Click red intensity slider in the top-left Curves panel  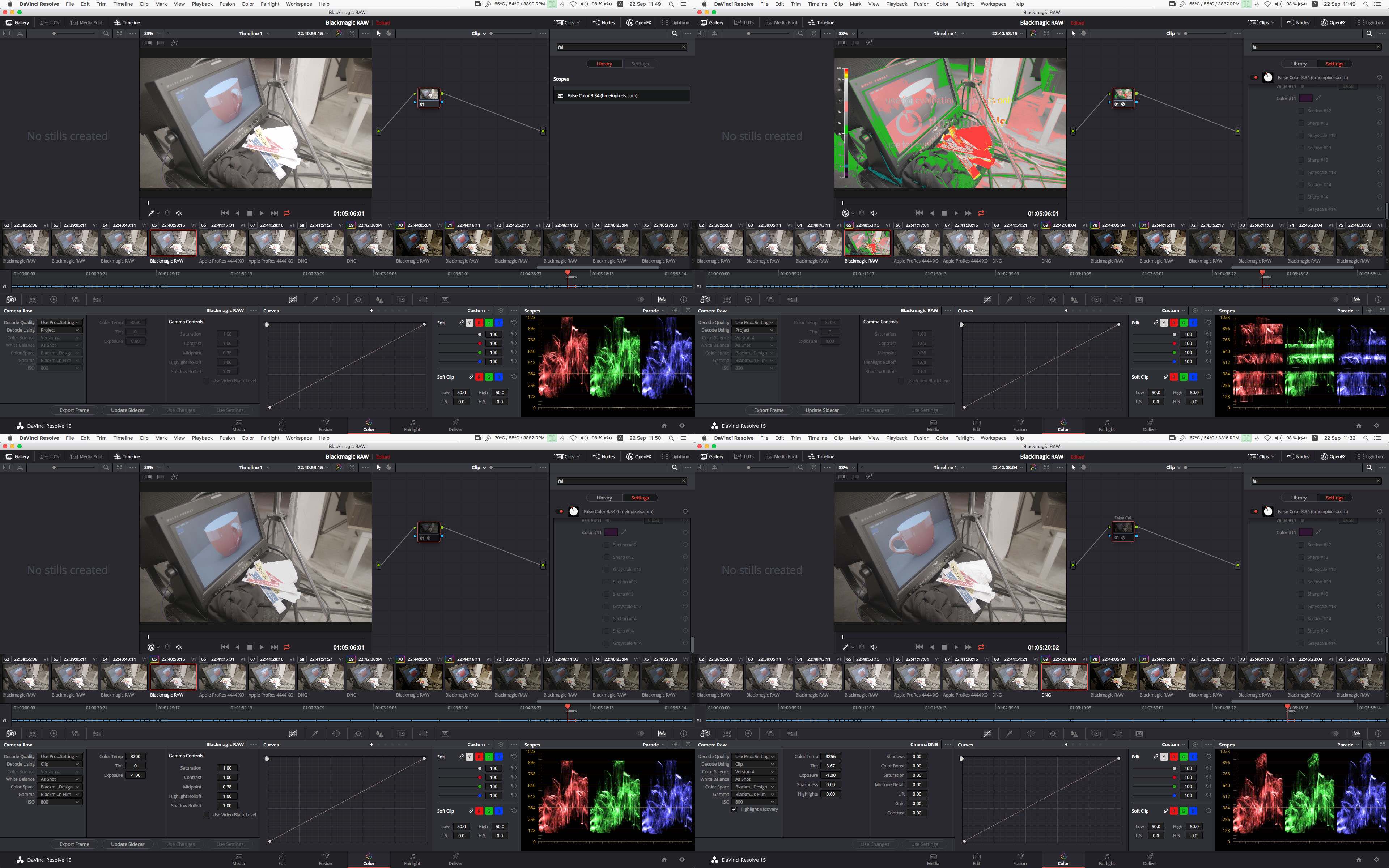click(x=460, y=343)
